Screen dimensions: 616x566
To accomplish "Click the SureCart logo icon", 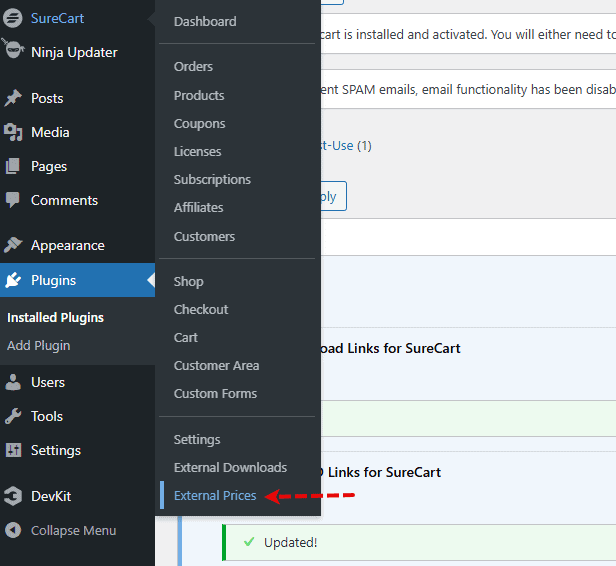I will pos(13,18).
